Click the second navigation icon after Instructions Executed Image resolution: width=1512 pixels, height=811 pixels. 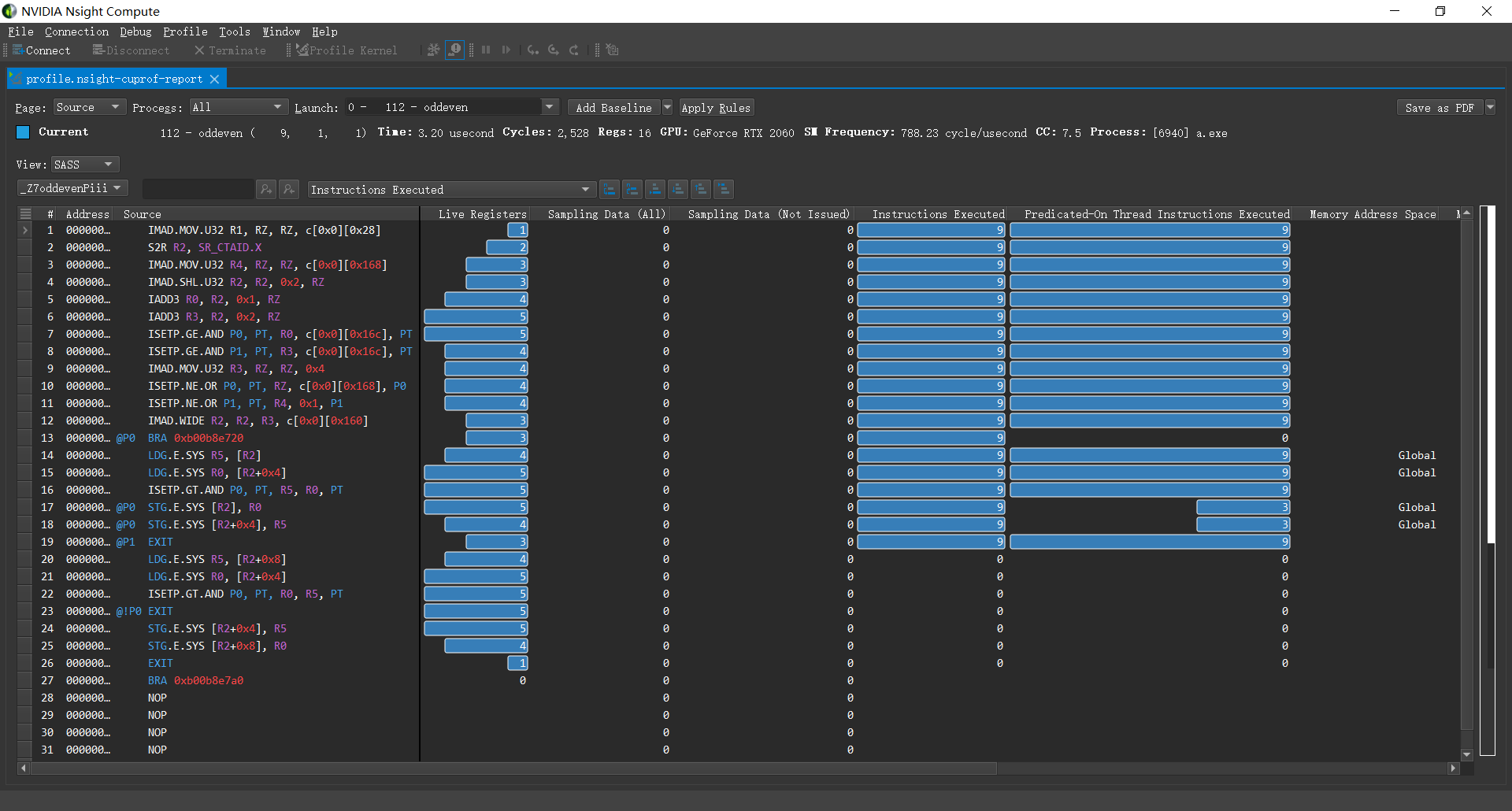click(x=632, y=189)
